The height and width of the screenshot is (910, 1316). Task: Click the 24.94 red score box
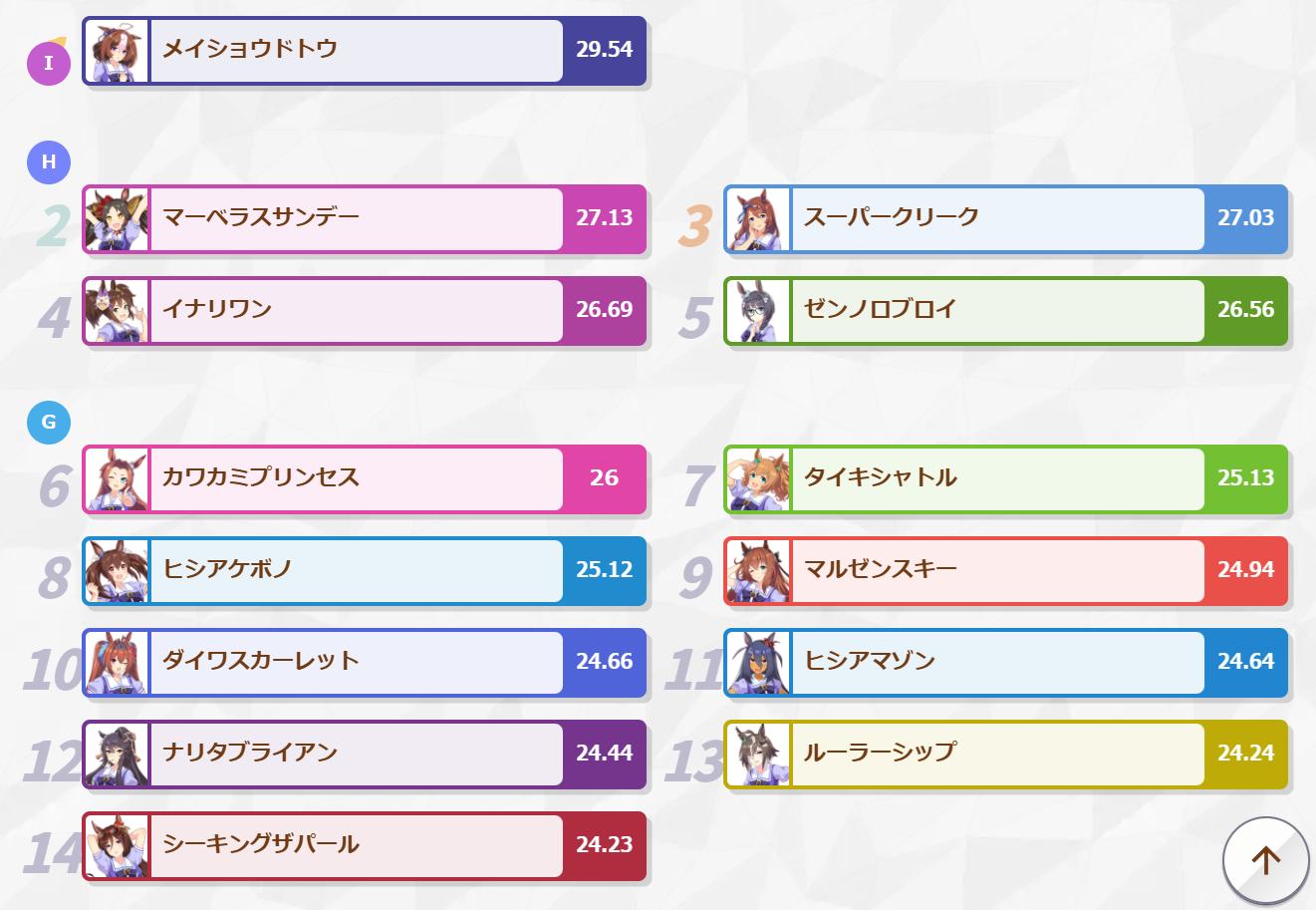pyautogui.click(x=1245, y=570)
